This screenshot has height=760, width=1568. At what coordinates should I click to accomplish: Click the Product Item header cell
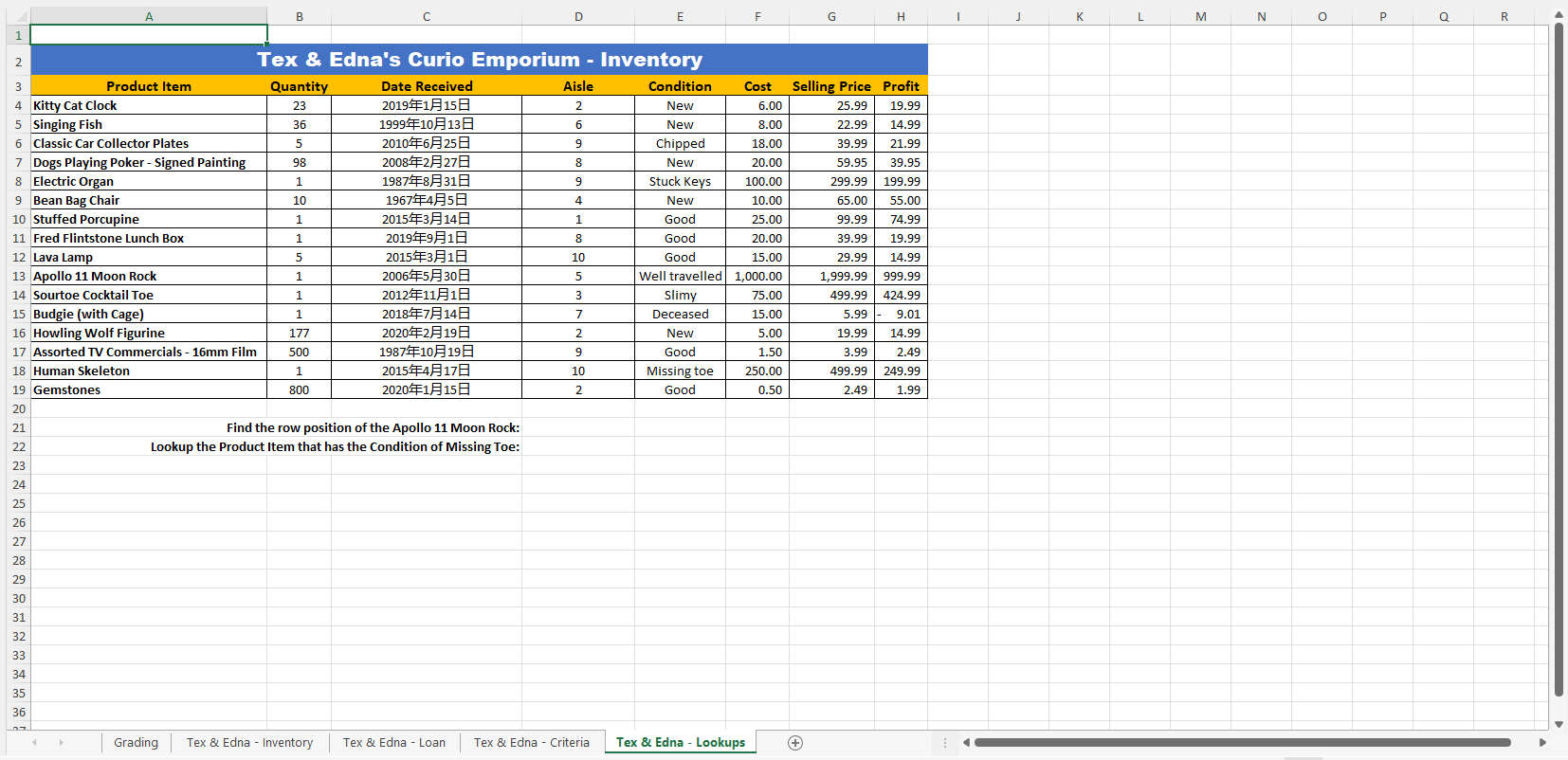[149, 86]
